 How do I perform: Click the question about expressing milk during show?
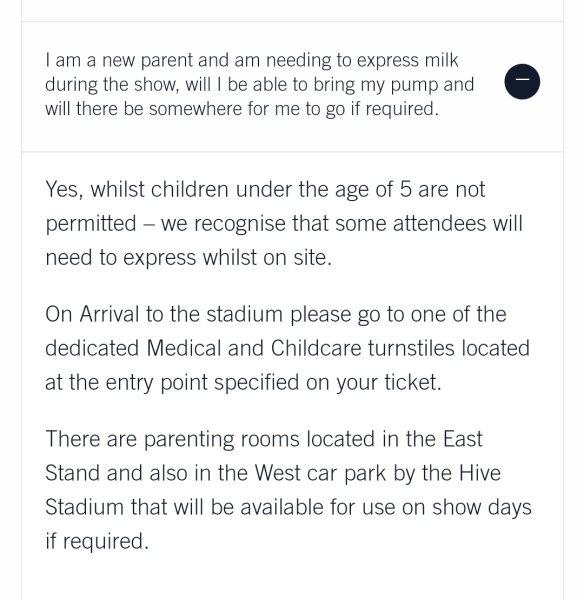coord(259,85)
